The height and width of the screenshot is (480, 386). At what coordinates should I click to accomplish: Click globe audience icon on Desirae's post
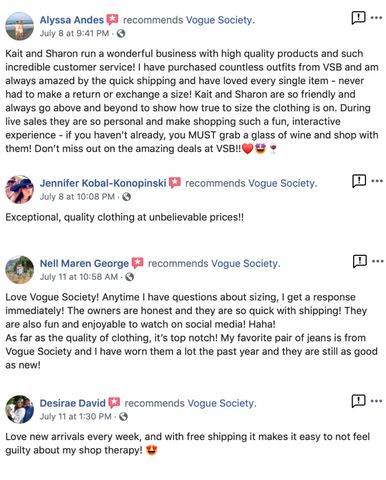point(123,417)
